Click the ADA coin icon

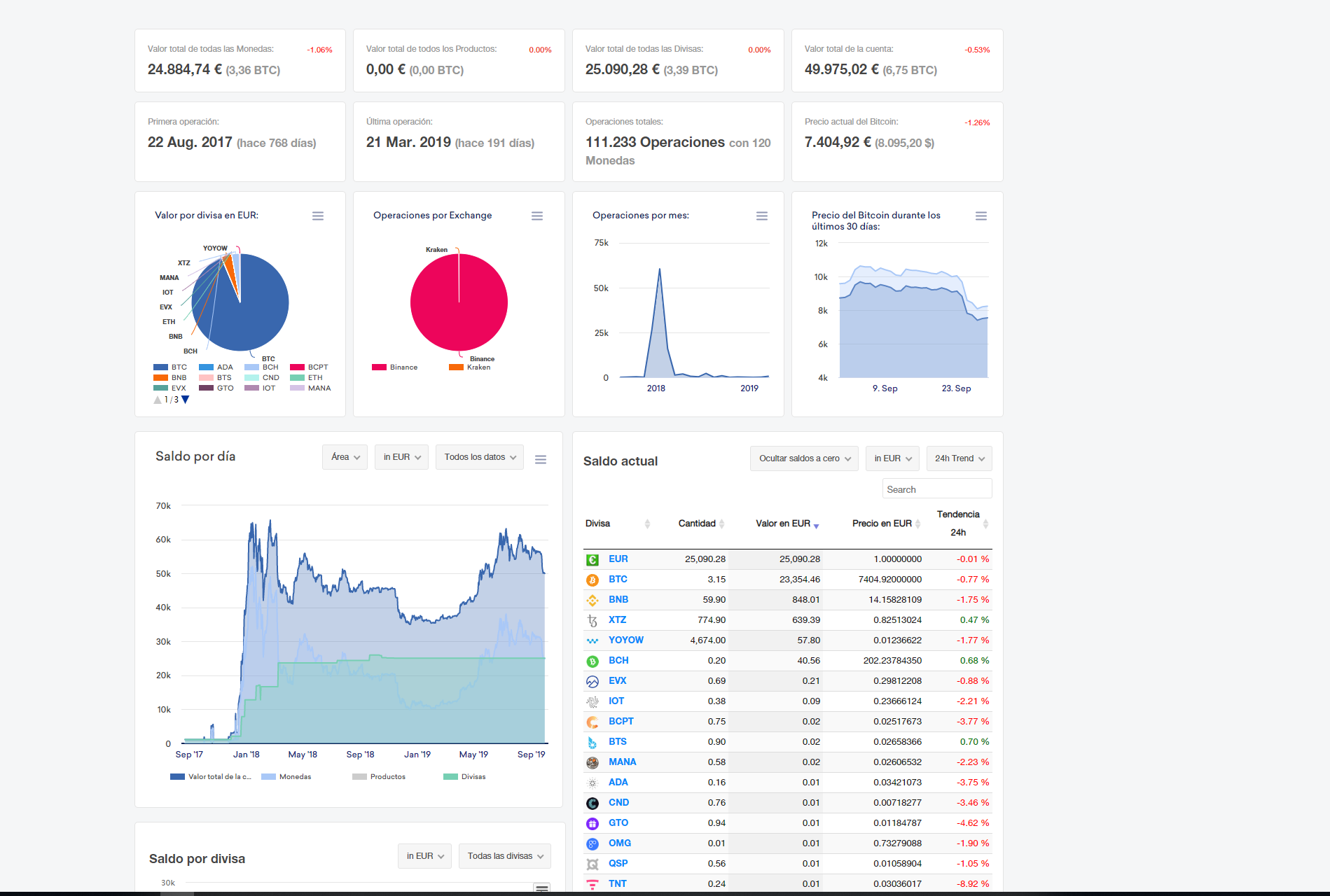click(x=593, y=783)
